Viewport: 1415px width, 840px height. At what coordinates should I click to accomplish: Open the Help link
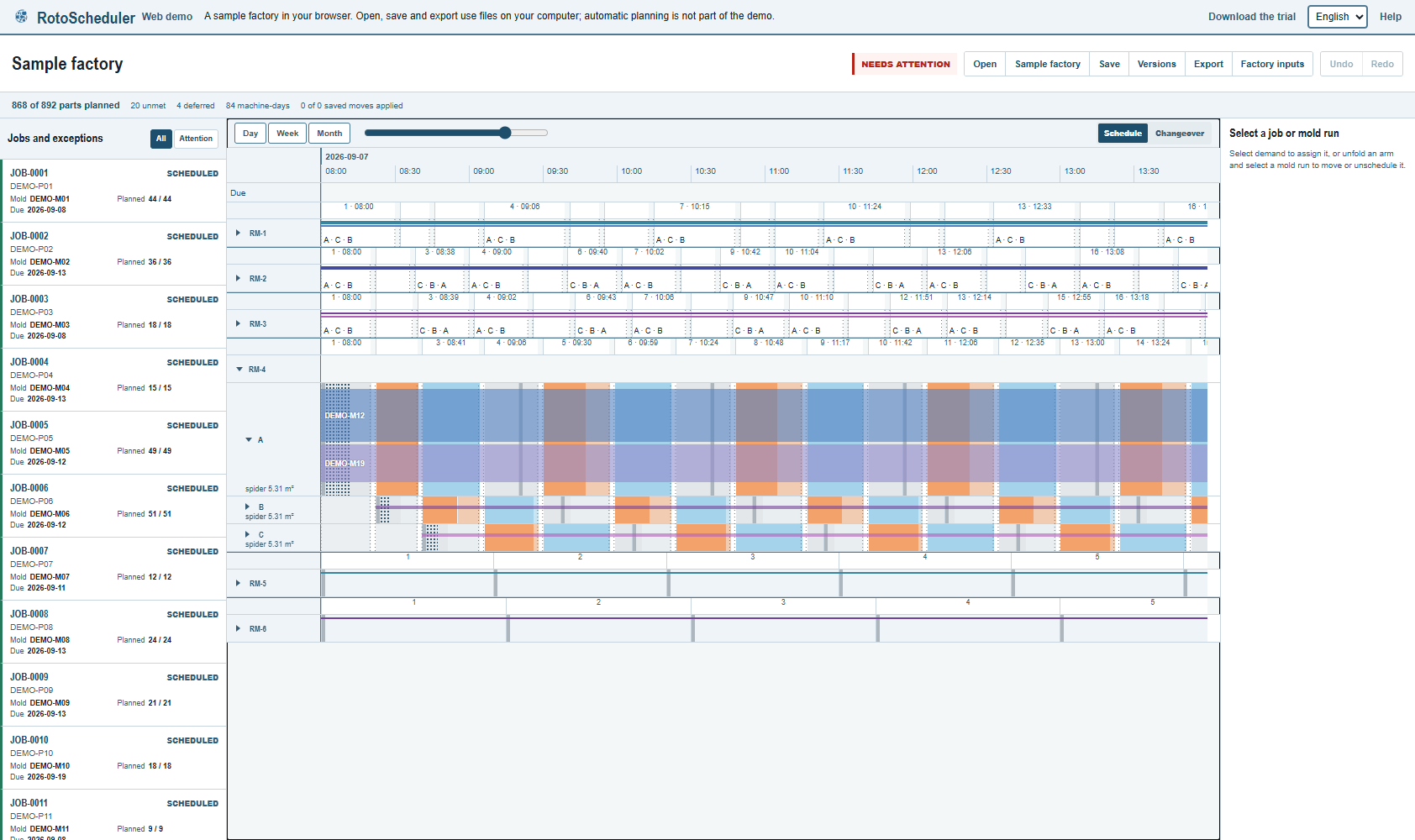pos(1391,17)
